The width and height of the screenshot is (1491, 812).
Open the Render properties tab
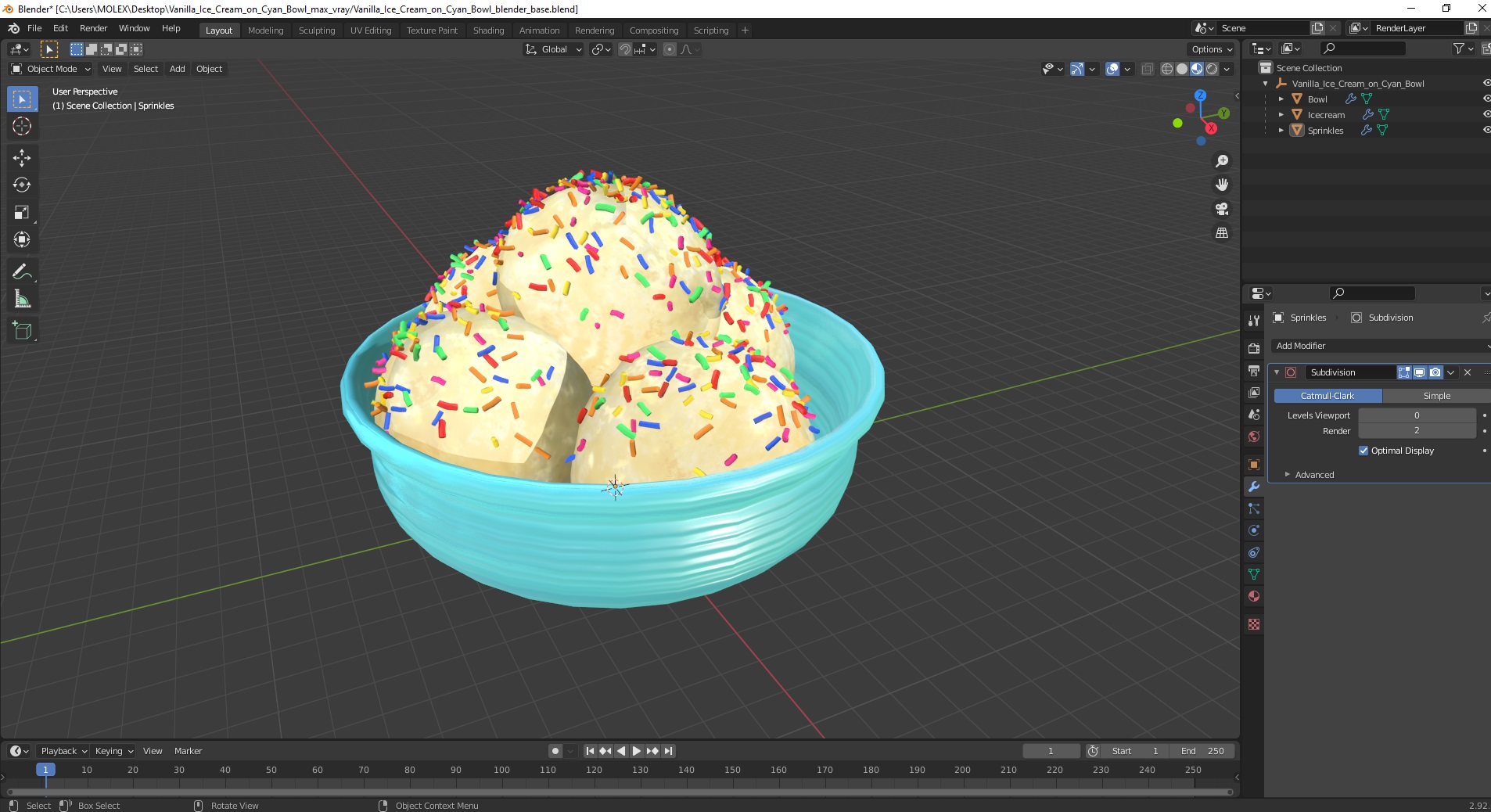1254,349
